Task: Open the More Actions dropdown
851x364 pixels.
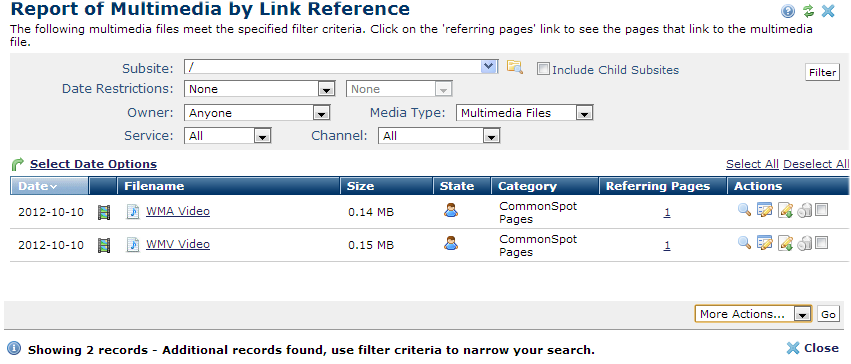Action: [x=753, y=314]
